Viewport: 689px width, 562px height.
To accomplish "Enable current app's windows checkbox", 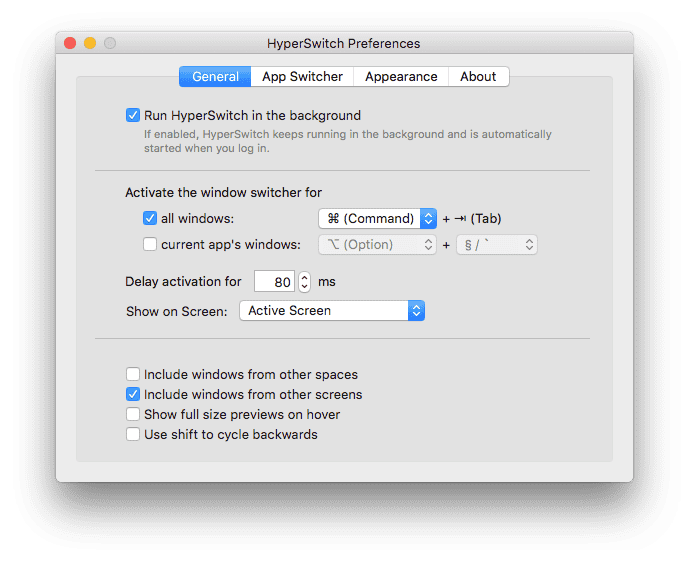I will tap(150, 244).
